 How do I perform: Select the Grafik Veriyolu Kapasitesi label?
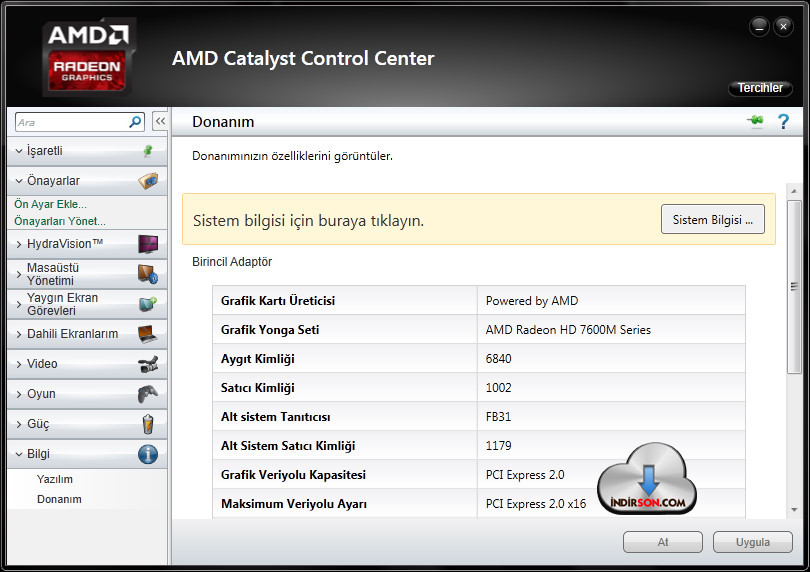click(293, 474)
